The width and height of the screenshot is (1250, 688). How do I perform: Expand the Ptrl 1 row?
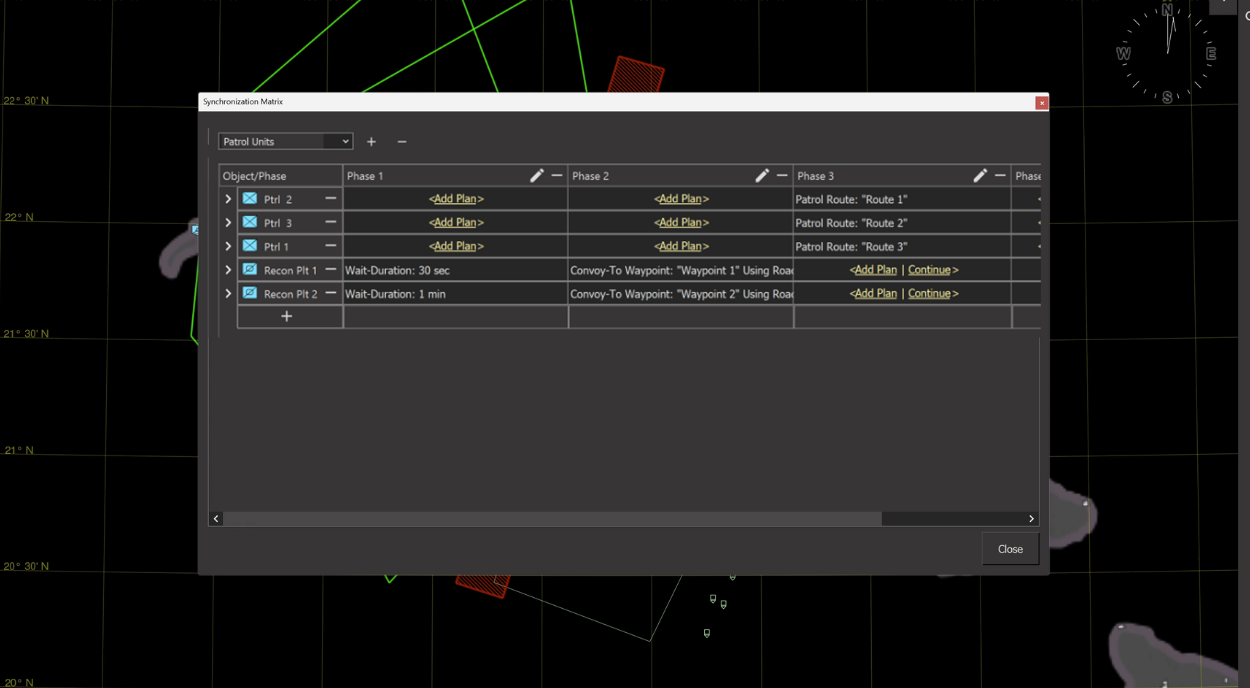(x=228, y=246)
